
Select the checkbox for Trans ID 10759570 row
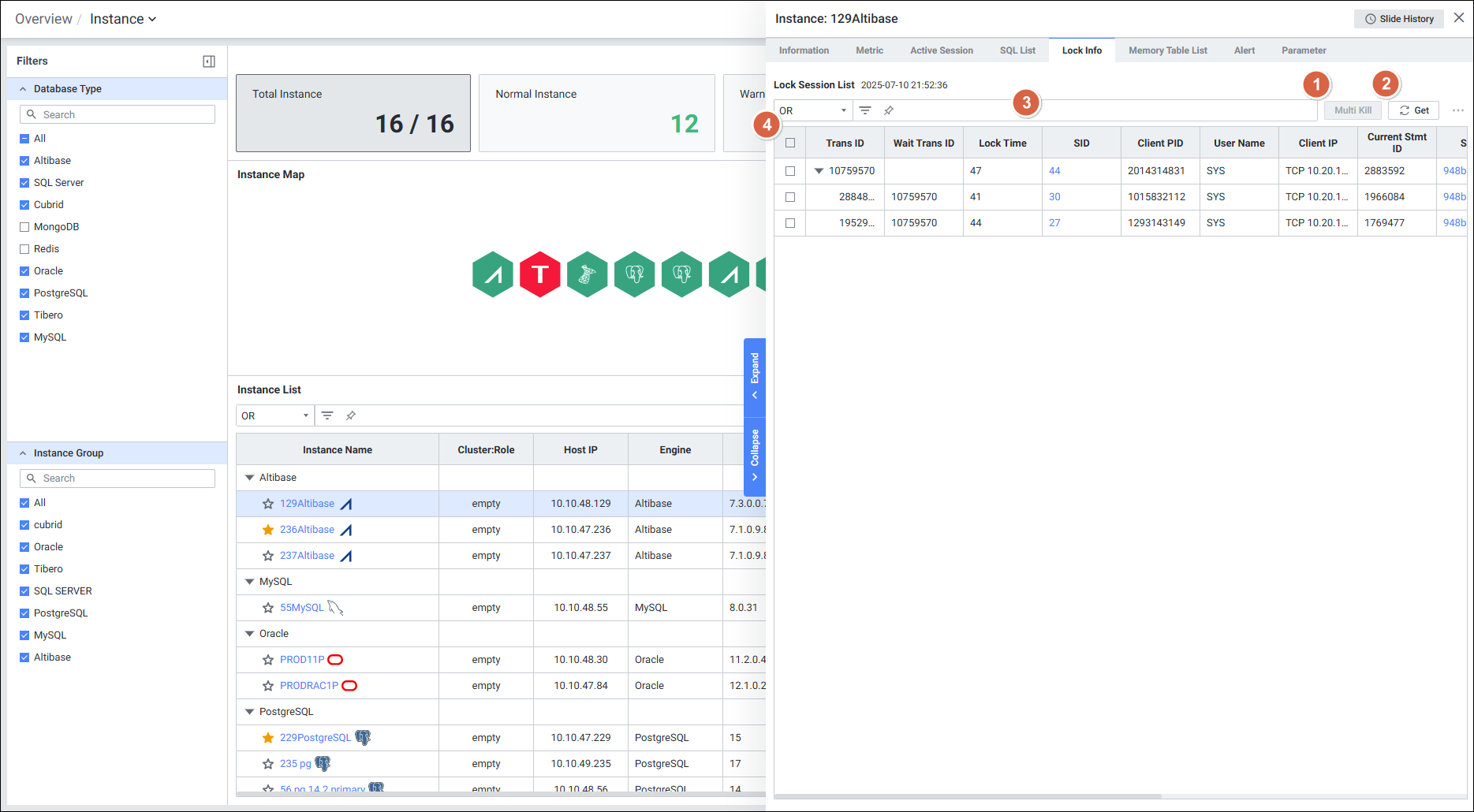click(790, 171)
